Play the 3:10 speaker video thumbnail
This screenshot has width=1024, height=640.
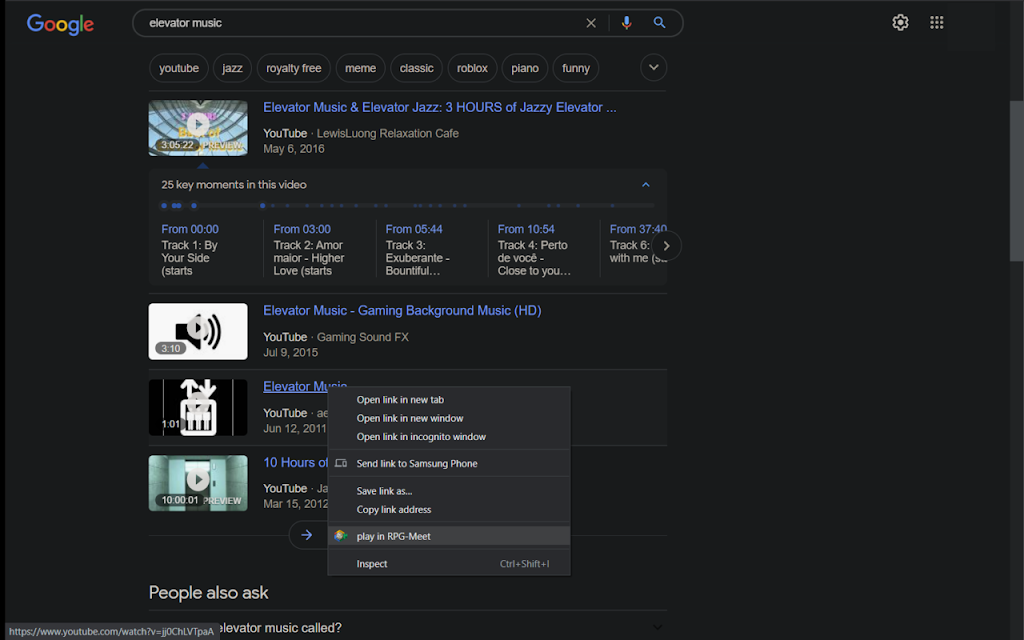coord(198,331)
